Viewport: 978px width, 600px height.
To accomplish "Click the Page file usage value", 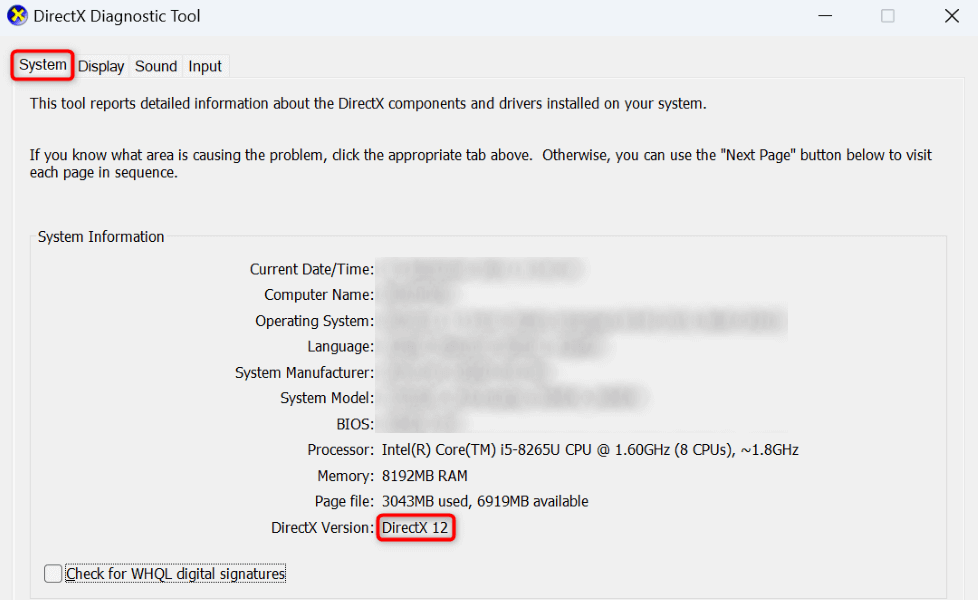I will point(485,502).
